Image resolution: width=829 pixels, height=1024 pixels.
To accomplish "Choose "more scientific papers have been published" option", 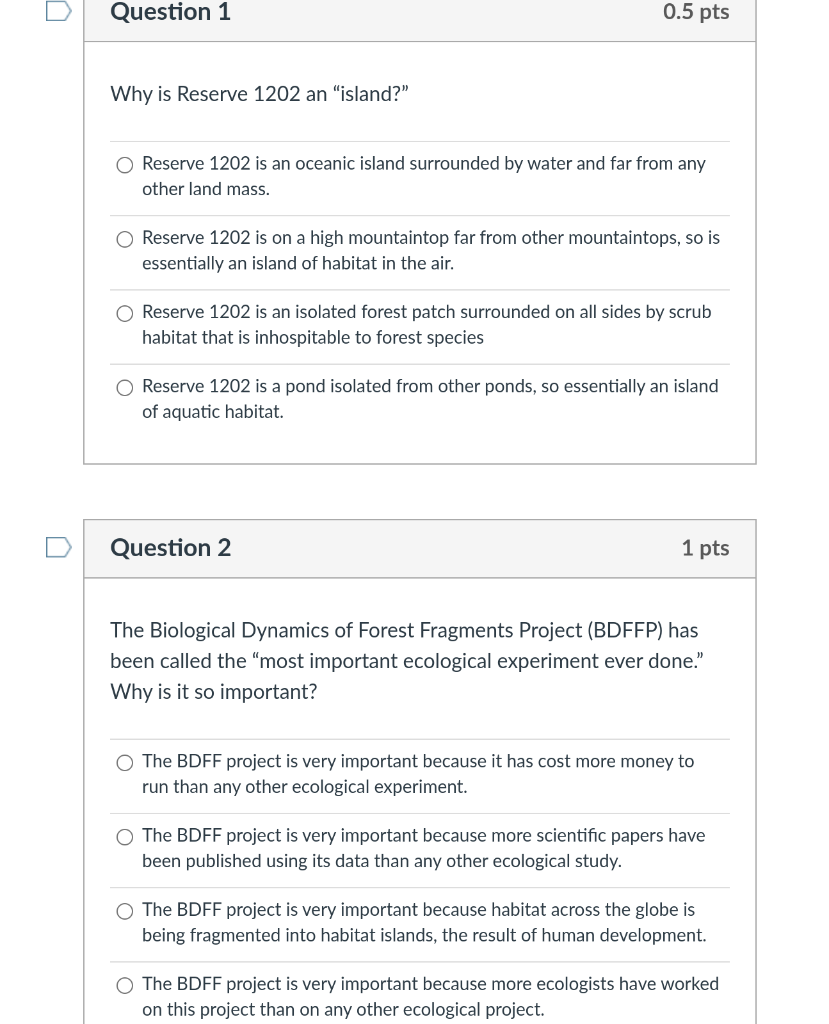I will point(124,836).
